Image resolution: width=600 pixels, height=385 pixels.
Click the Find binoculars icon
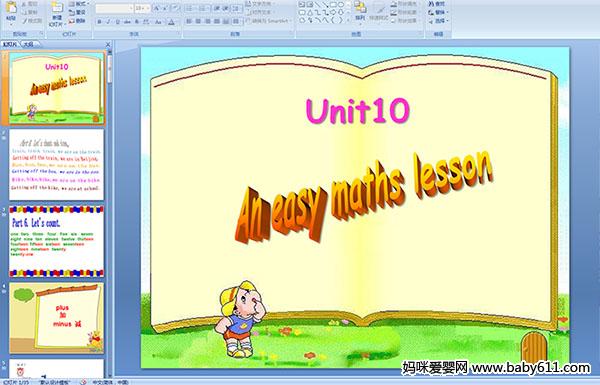pos(432,4)
